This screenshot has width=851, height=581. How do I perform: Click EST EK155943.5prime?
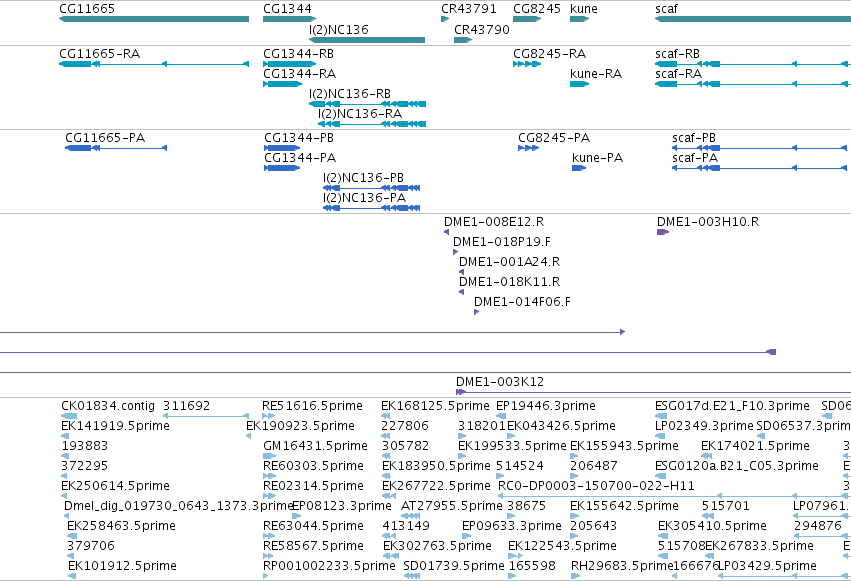click(x=574, y=456)
